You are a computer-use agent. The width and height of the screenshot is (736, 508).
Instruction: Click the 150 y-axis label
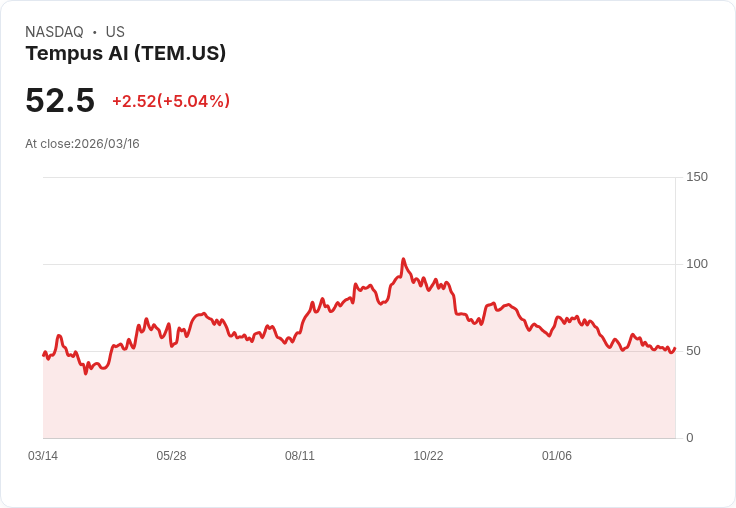[x=697, y=177]
